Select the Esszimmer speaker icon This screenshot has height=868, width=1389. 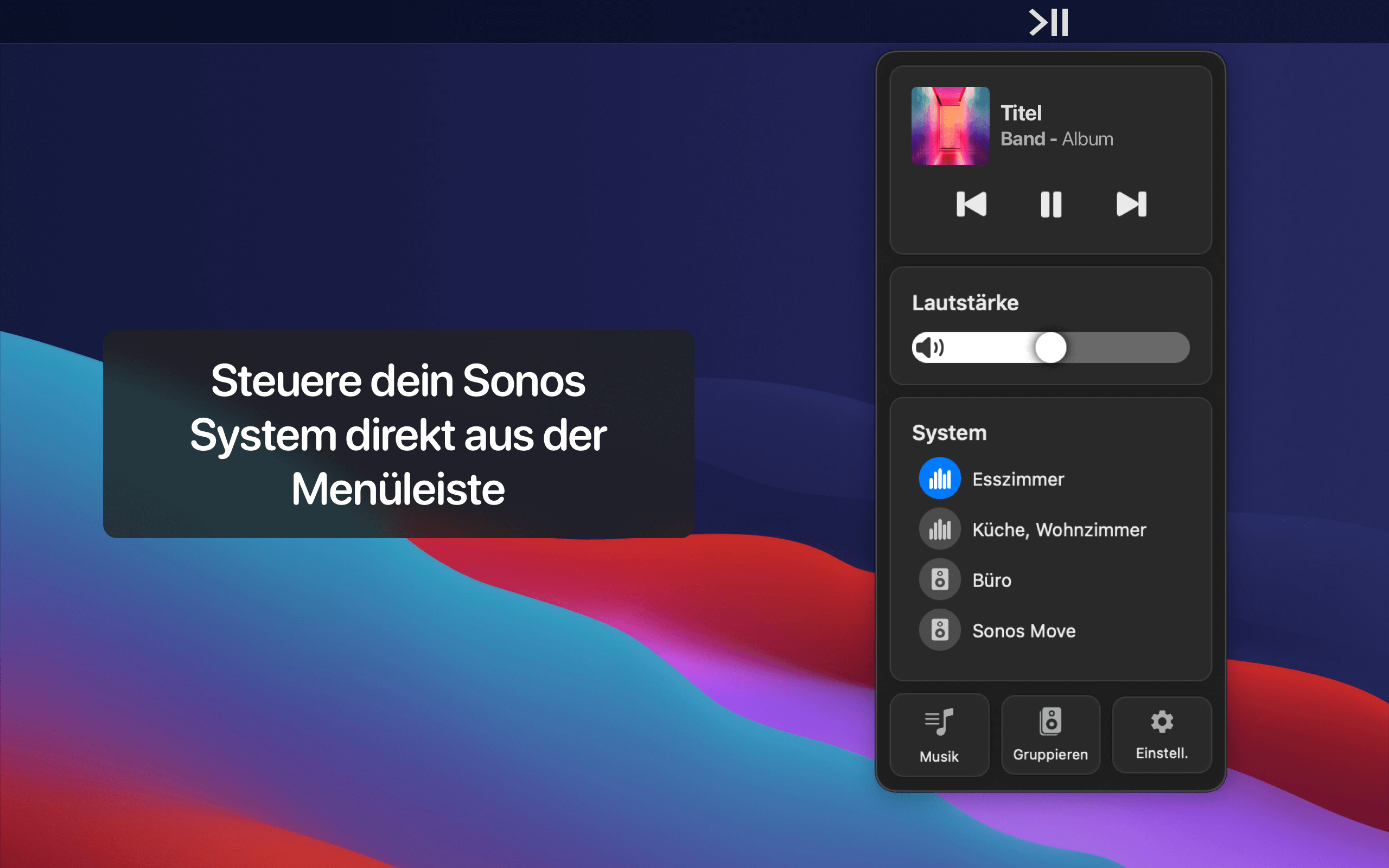[940, 478]
